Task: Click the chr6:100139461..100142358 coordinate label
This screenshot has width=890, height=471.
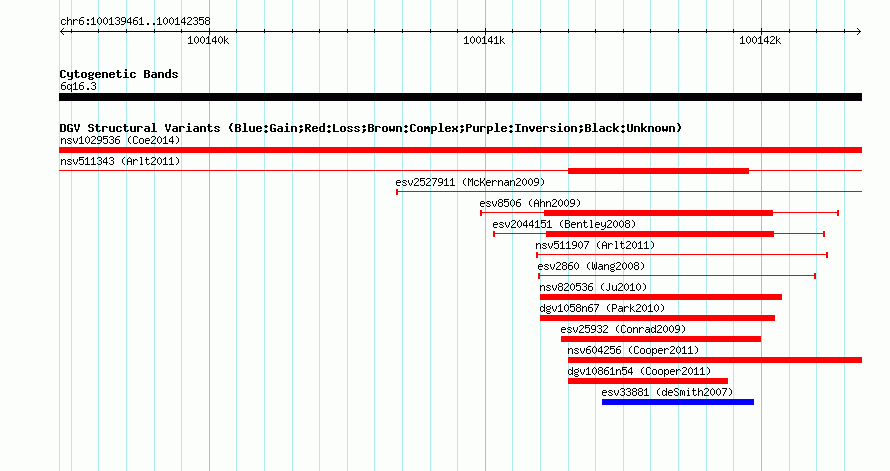Action: [135, 22]
